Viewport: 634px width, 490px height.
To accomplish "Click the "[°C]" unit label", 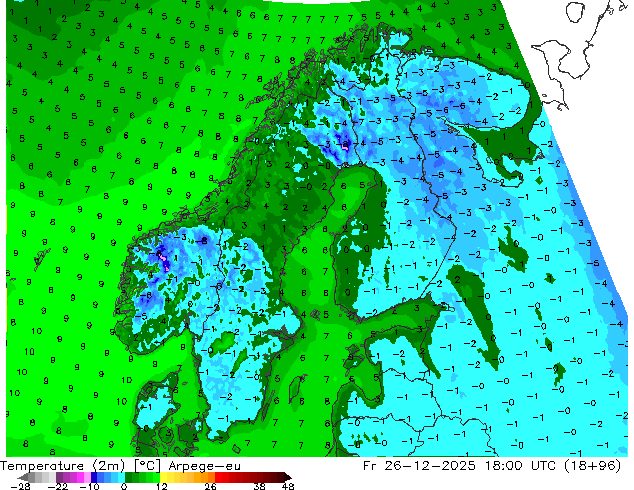I will 147,466.
